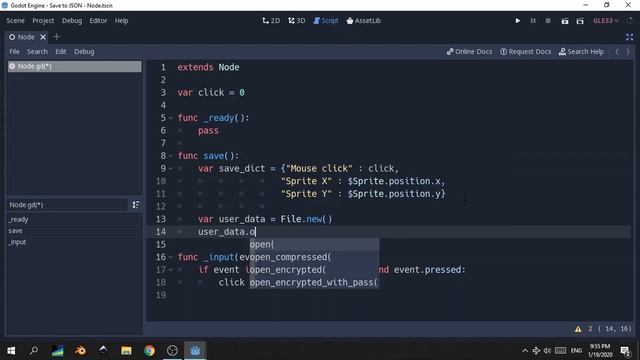The width and height of the screenshot is (640, 360).
Task: Open the Project menu
Action: (43, 20)
